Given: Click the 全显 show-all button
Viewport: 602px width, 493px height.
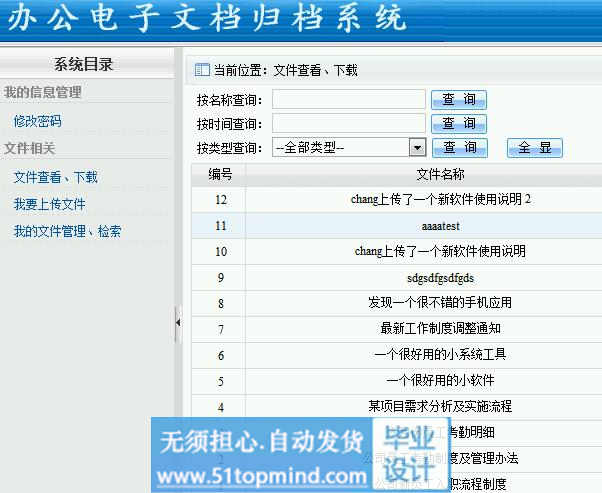Looking at the screenshot, I should coord(535,147).
